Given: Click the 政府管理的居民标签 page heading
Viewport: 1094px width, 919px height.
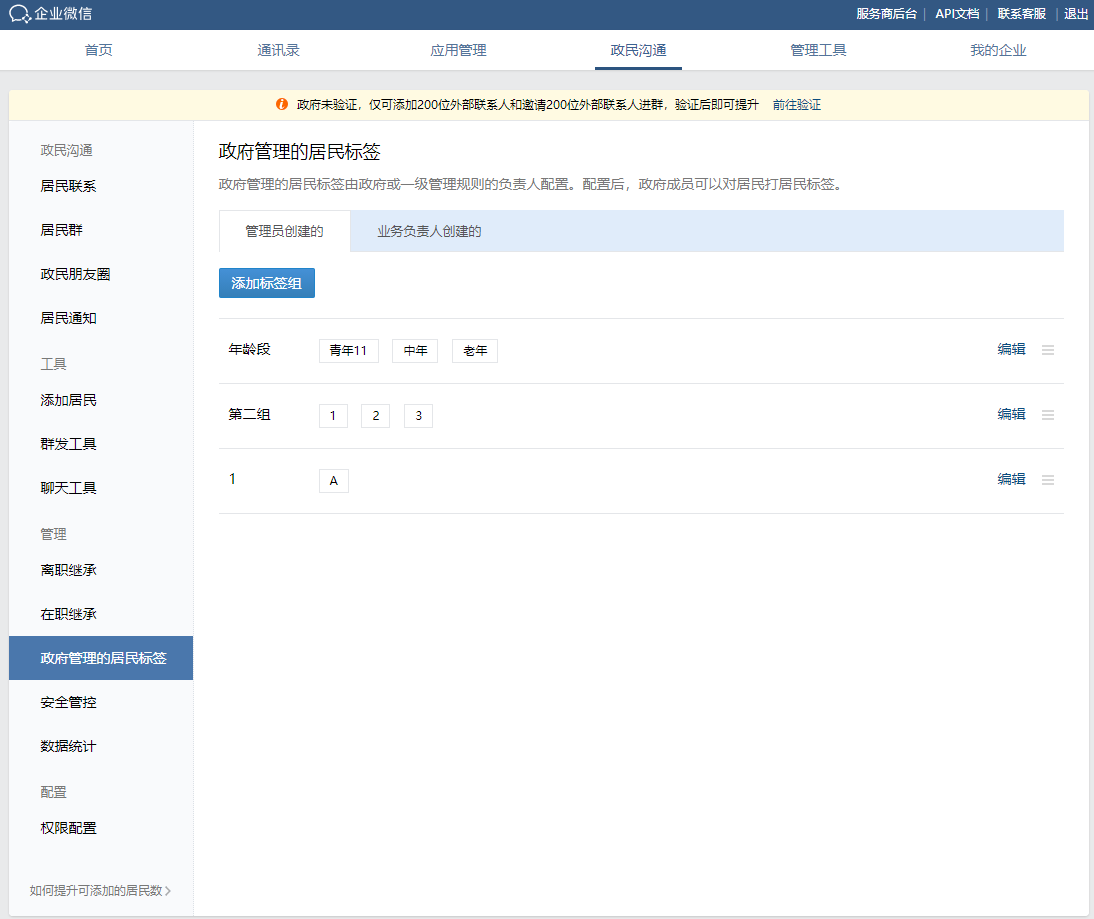Looking at the screenshot, I should (x=299, y=151).
